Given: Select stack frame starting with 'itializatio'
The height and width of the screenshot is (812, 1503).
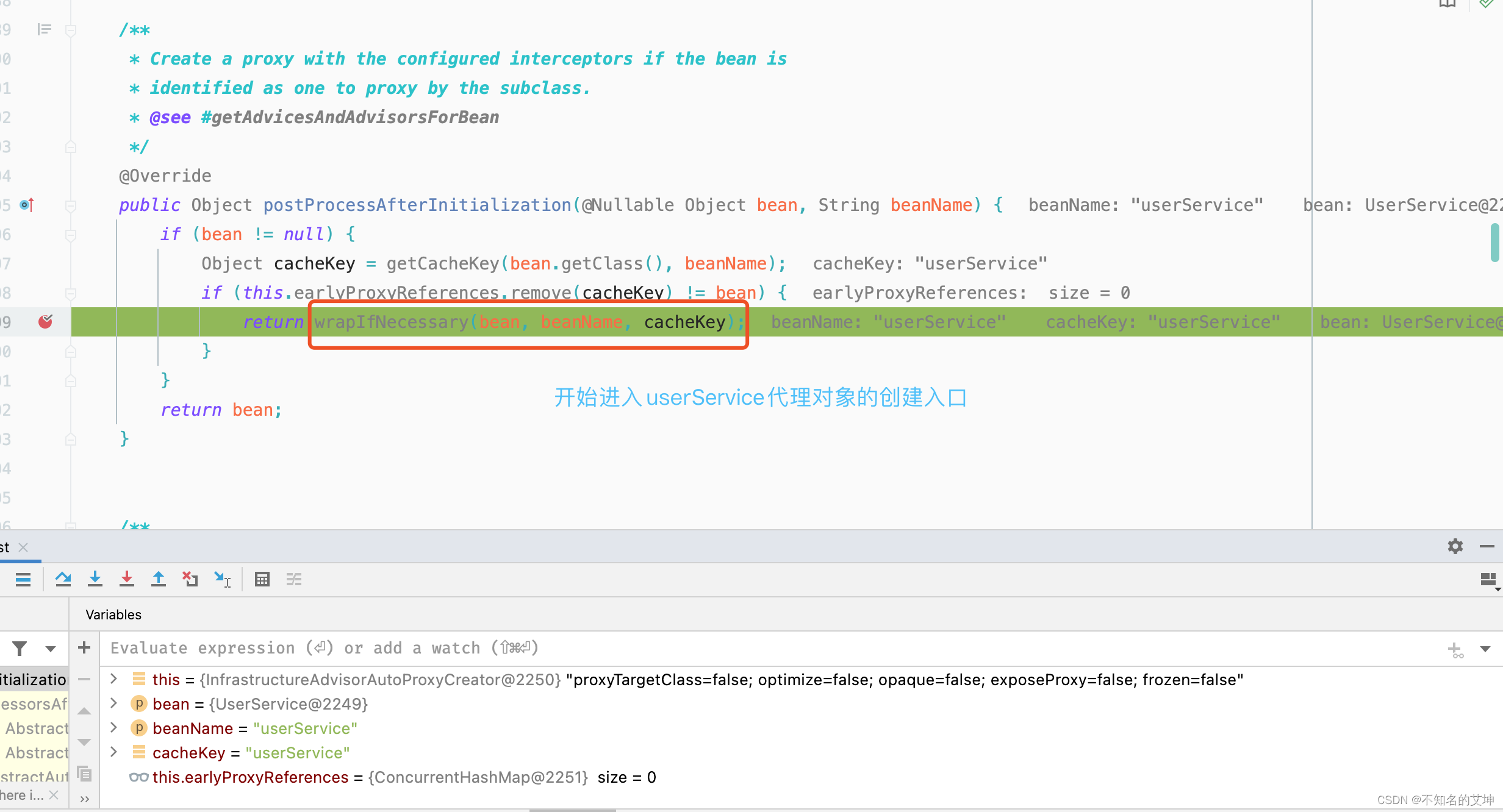Looking at the screenshot, I should [34, 679].
